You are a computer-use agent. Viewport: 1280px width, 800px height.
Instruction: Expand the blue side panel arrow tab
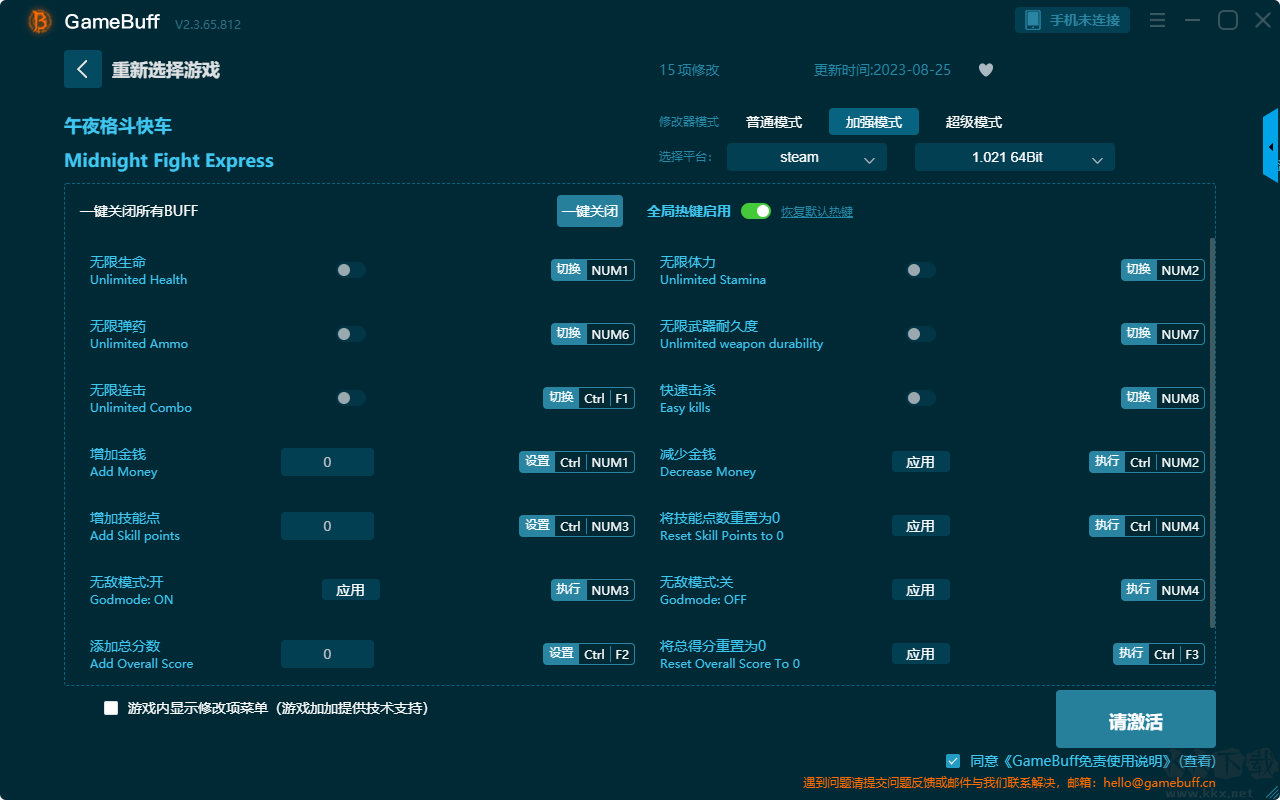[x=1271, y=146]
